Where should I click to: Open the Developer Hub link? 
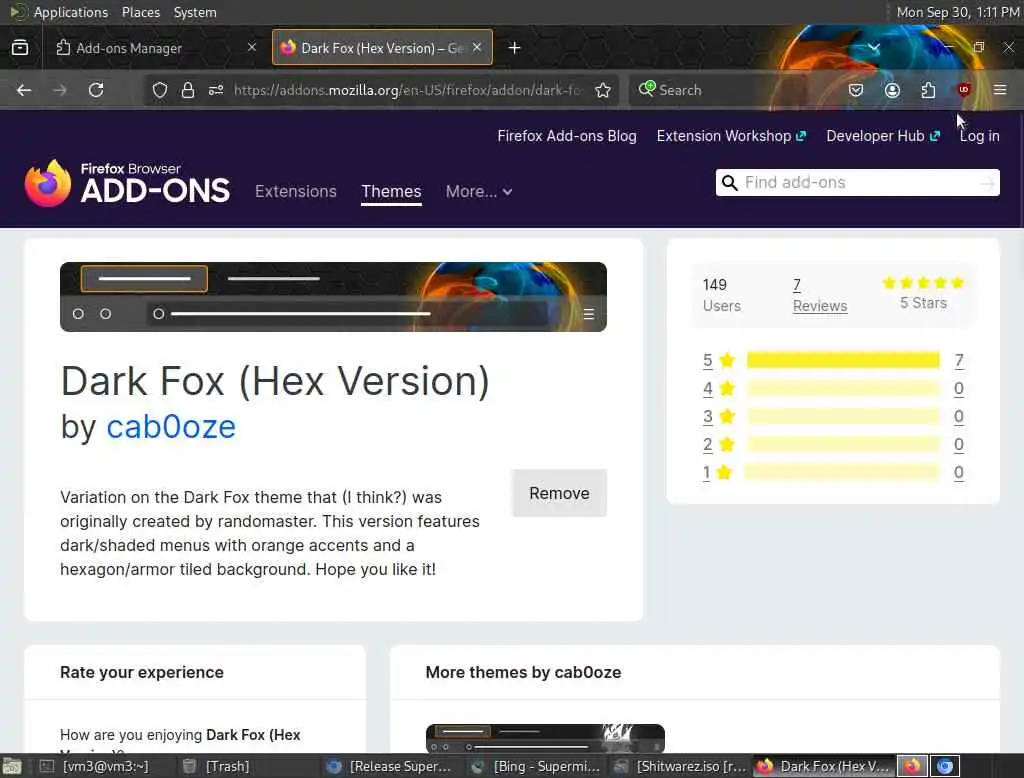(883, 136)
